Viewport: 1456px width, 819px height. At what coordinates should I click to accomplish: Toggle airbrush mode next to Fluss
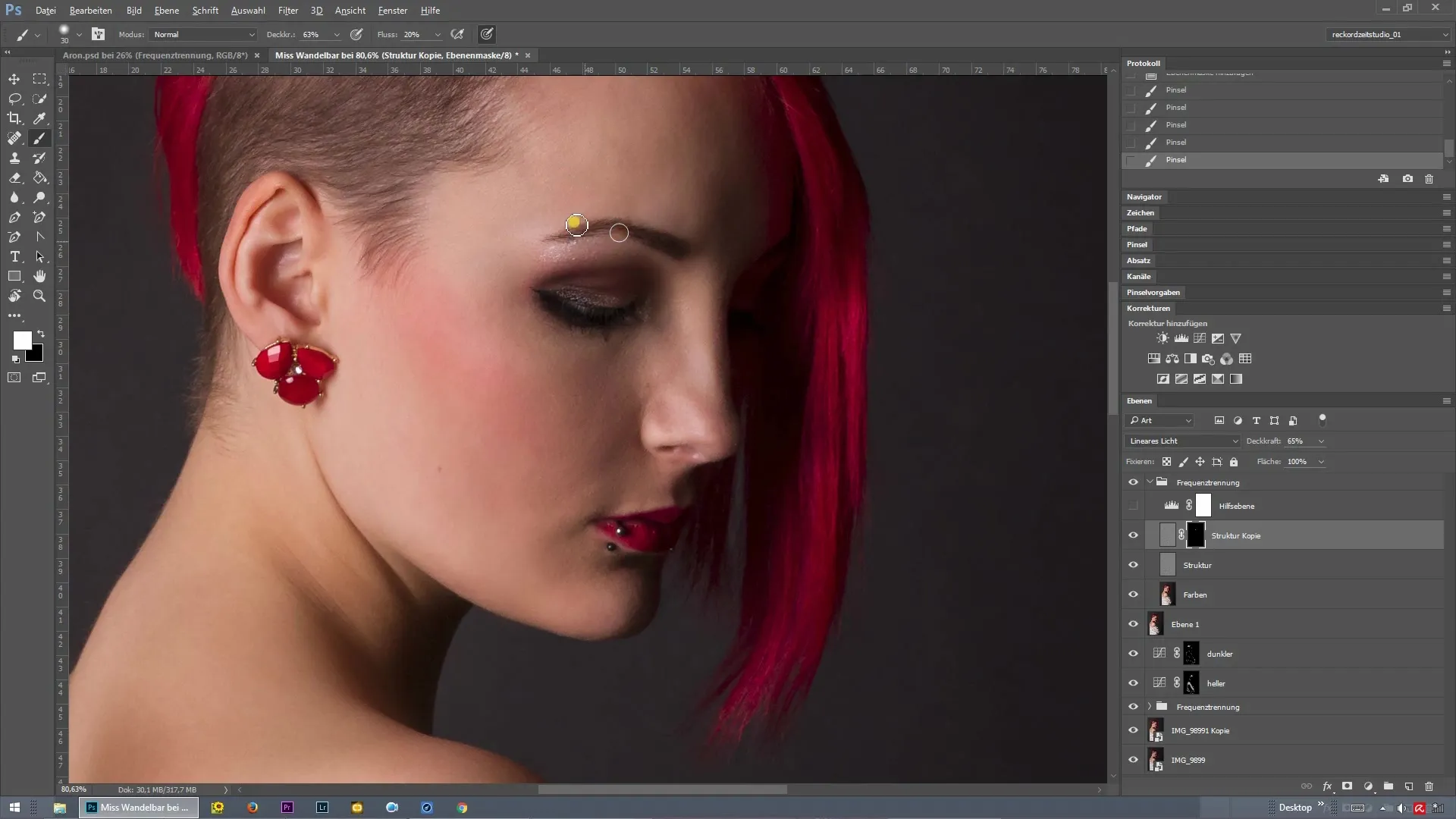[x=457, y=34]
